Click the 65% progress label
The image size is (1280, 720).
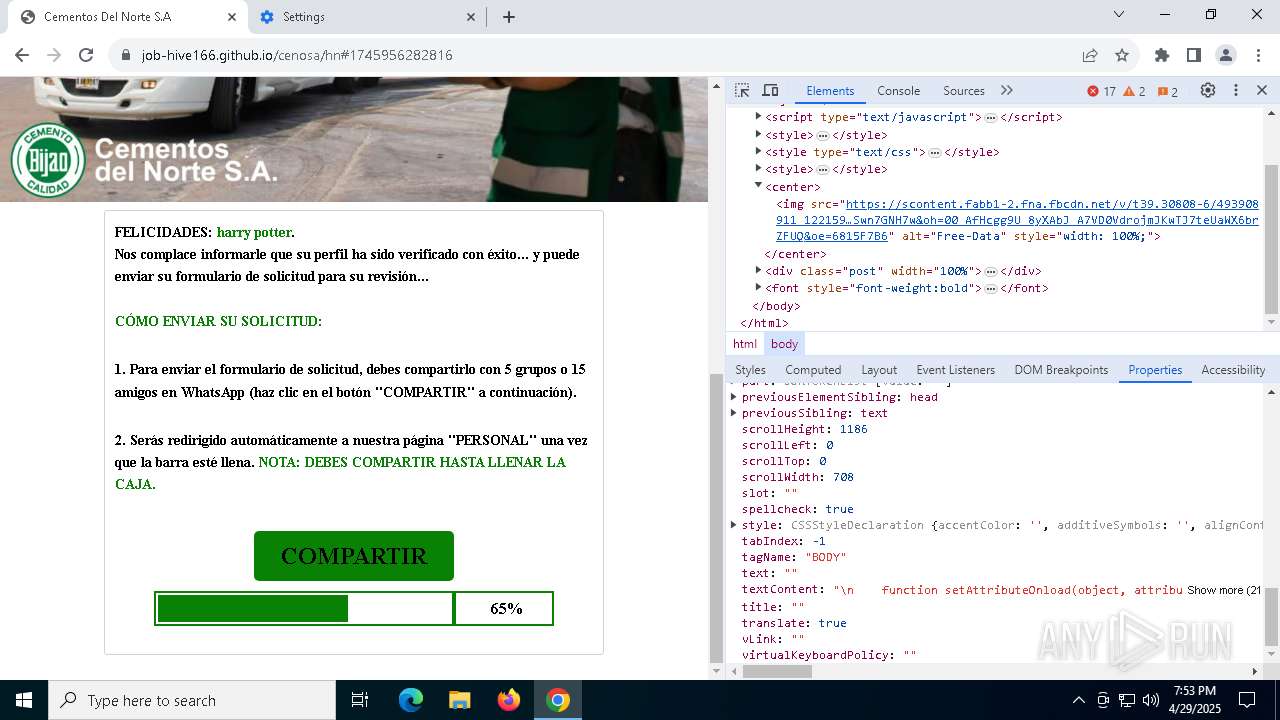(505, 608)
